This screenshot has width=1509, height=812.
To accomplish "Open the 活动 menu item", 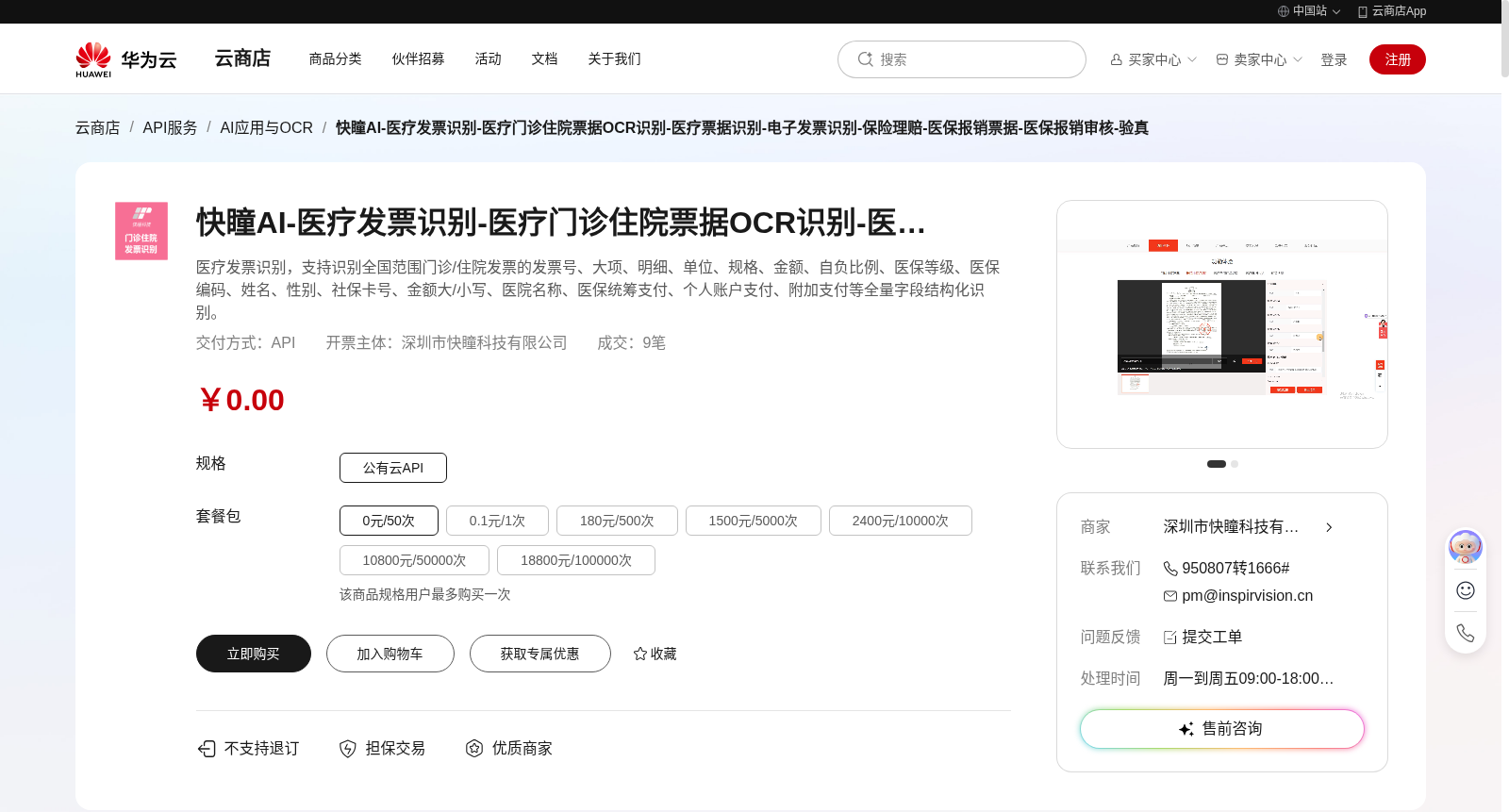I will coord(488,58).
